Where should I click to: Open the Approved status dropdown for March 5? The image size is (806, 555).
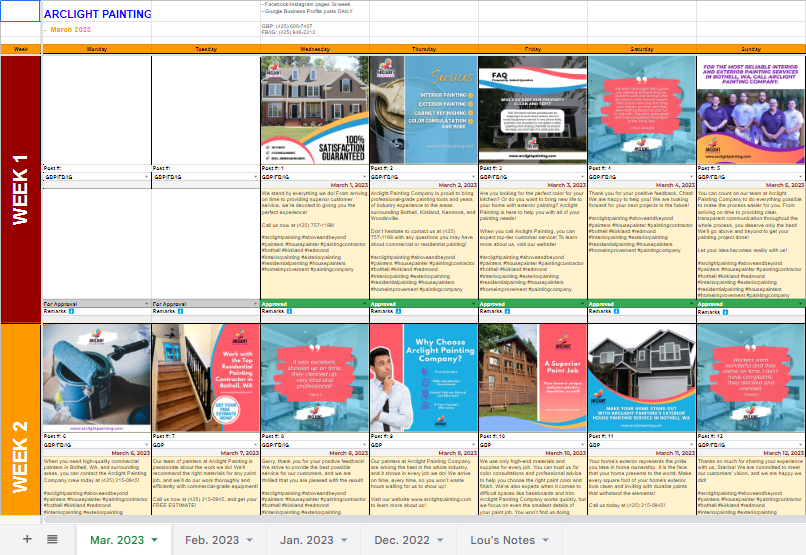[x=801, y=304]
